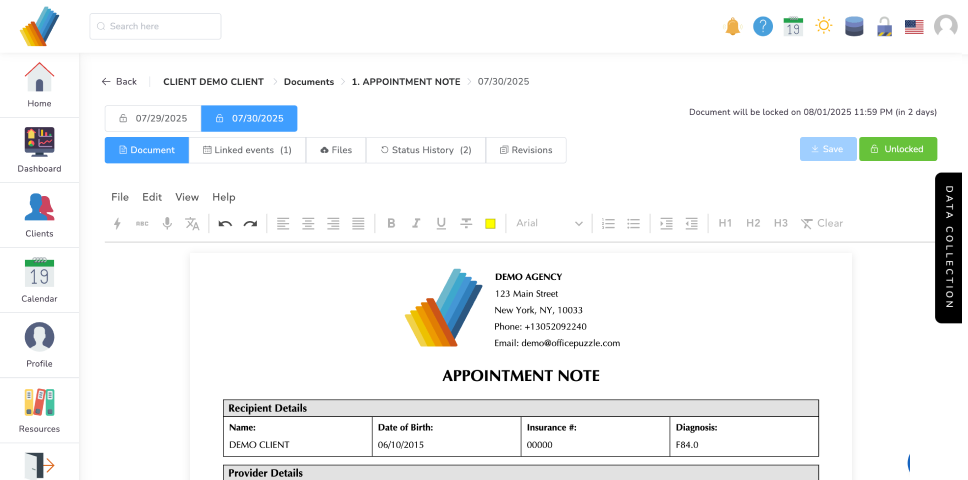Undo the last edit
The image size is (968, 480).
point(225,224)
